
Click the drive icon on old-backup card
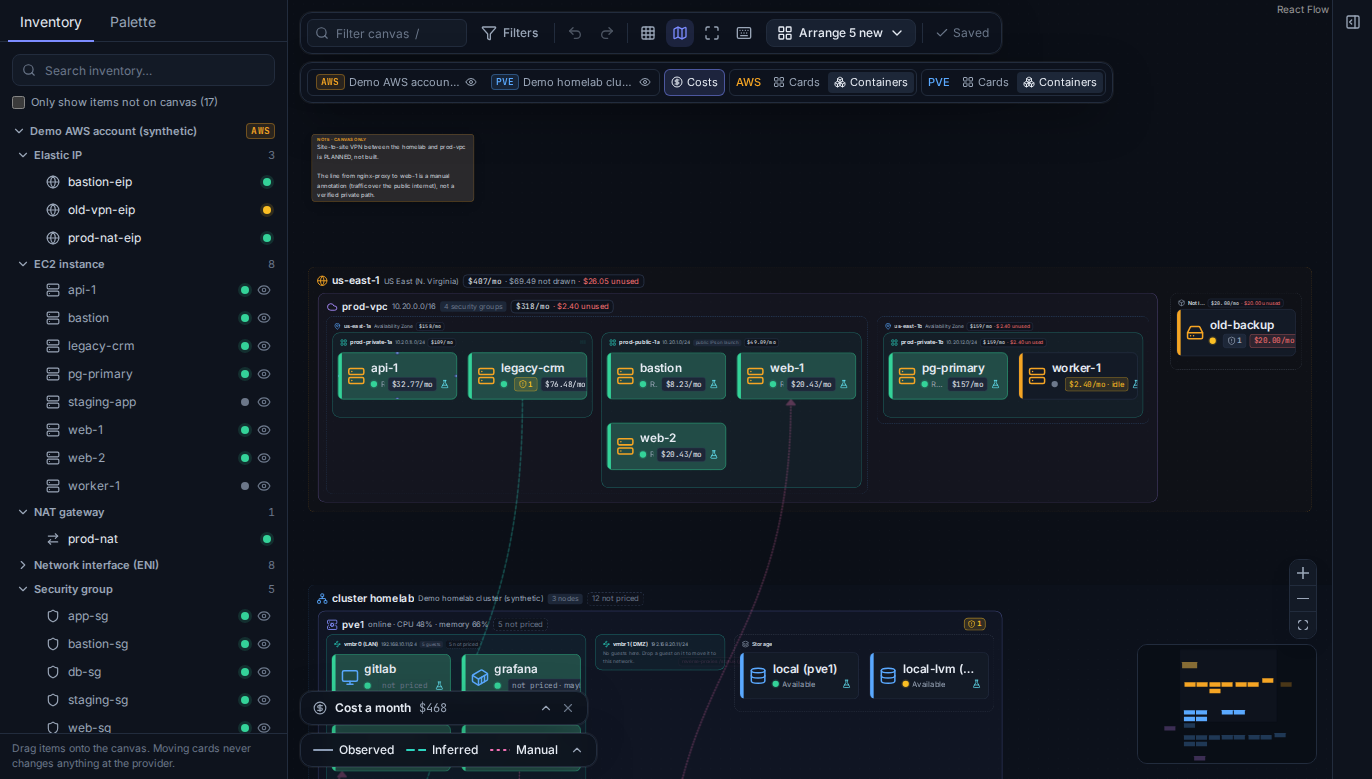tap(1195, 332)
